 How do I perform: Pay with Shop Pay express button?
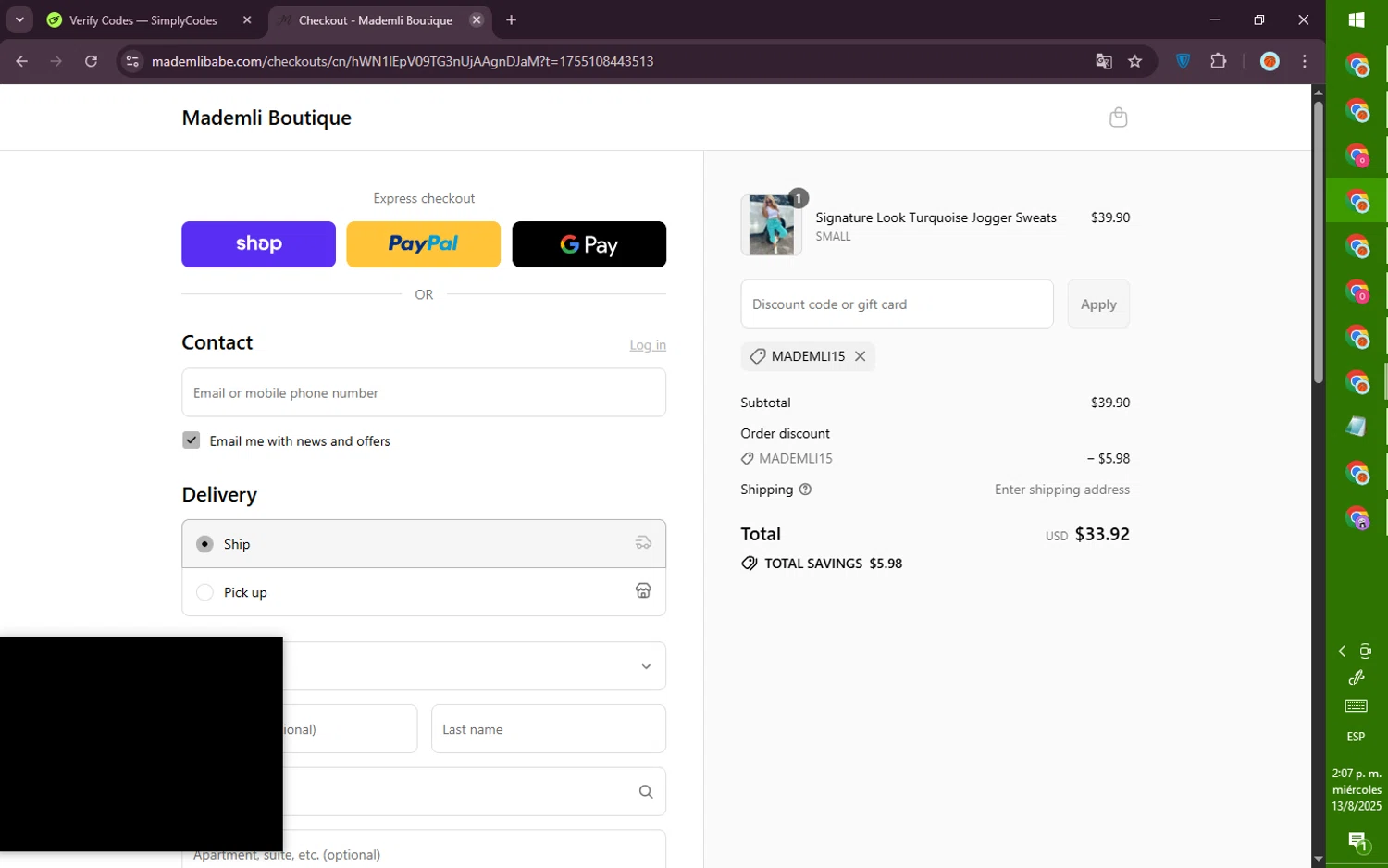[x=258, y=244]
